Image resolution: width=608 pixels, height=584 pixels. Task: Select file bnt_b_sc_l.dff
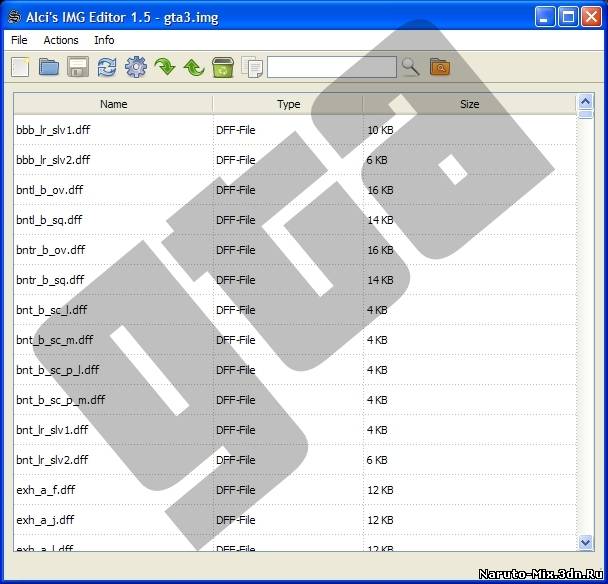(x=52, y=310)
